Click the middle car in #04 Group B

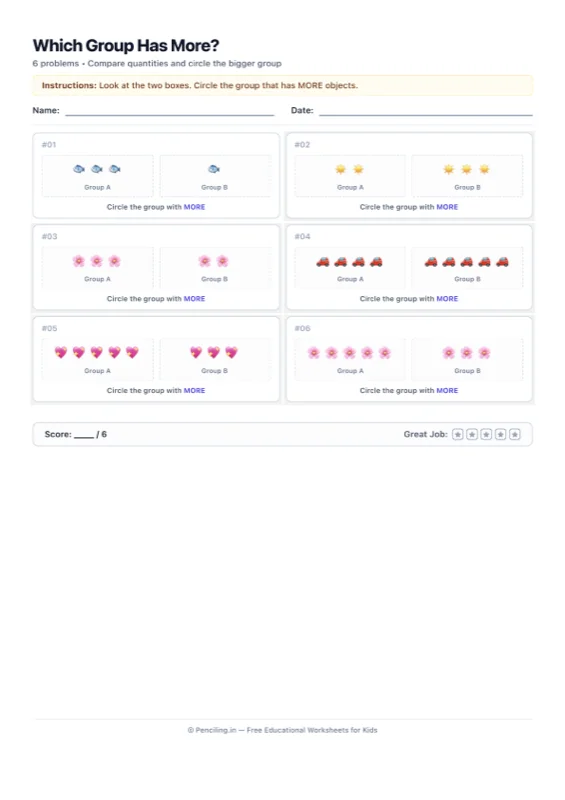click(x=466, y=262)
